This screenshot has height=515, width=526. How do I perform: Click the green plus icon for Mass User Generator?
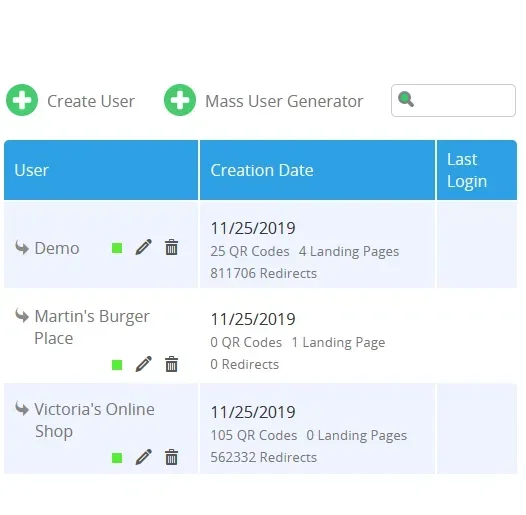[180, 100]
